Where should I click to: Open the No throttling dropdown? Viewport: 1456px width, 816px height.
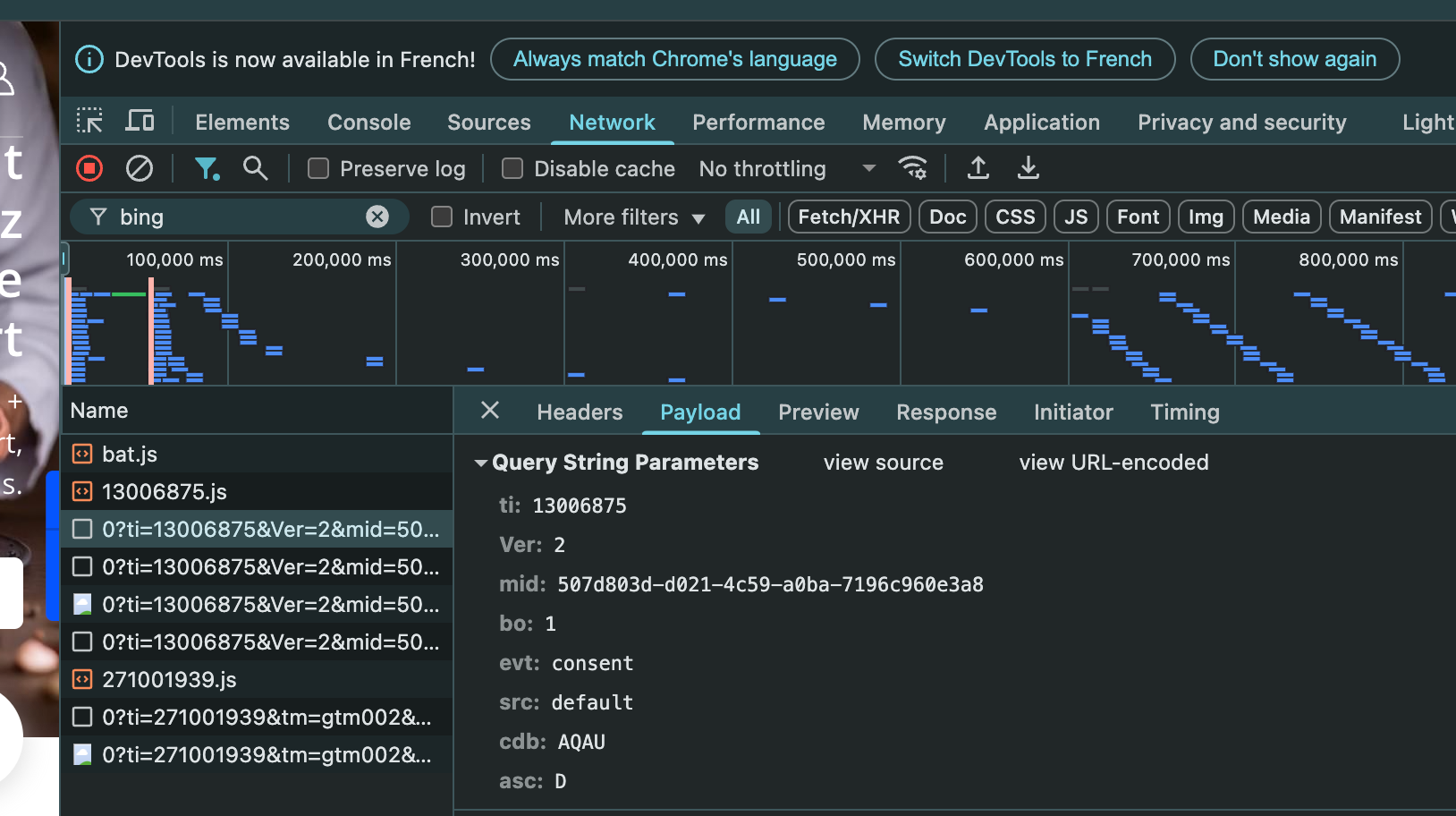(787, 169)
